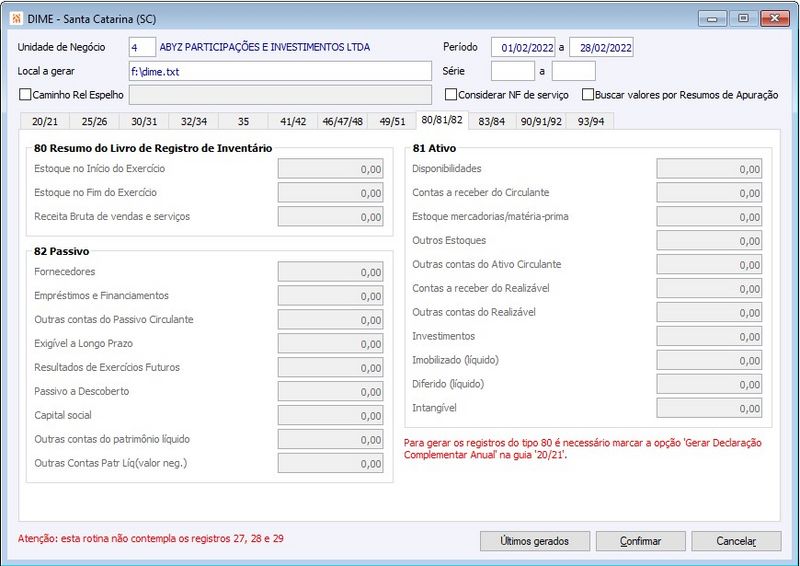Switch to the 41/42 tab
800x566 pixels.
pyautogui.click(x=293, y=121)
